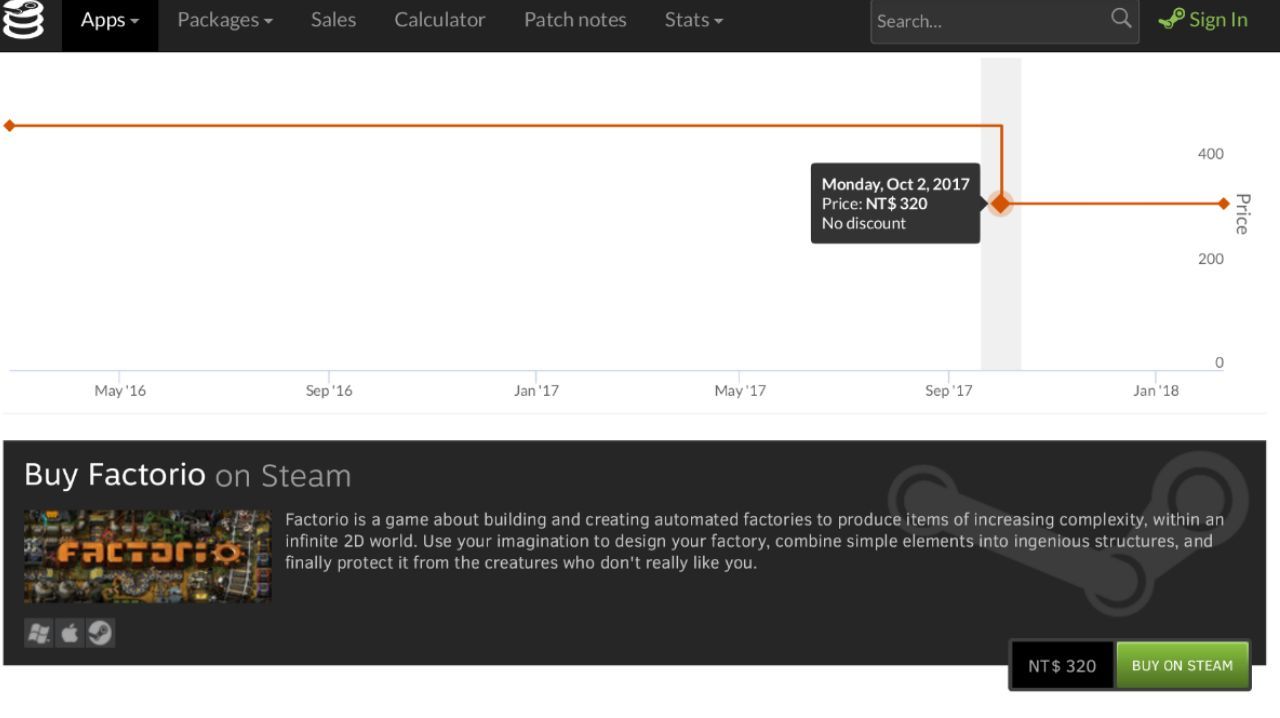Screen dimensions: 1280x718
Task: Click the search magnifier icon
Action: pos(1121,18)
